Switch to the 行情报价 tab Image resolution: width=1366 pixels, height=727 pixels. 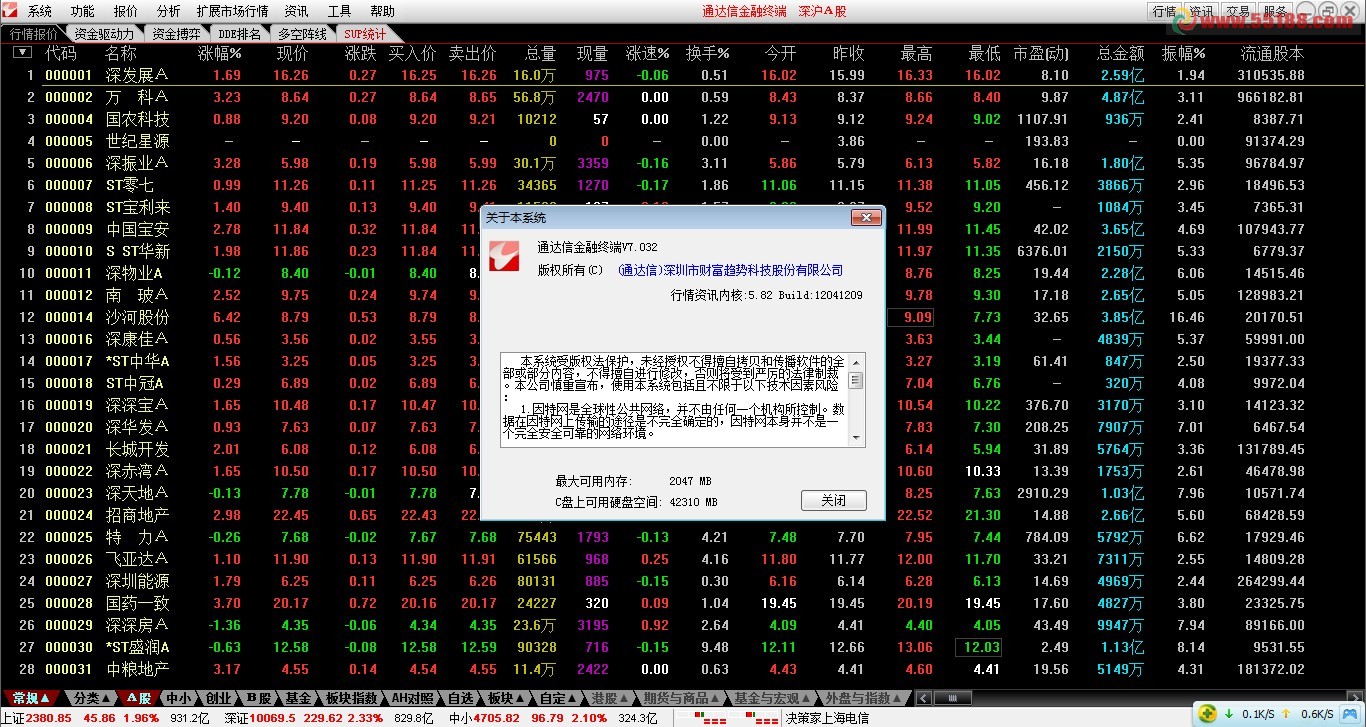click(x=34, y=33)
